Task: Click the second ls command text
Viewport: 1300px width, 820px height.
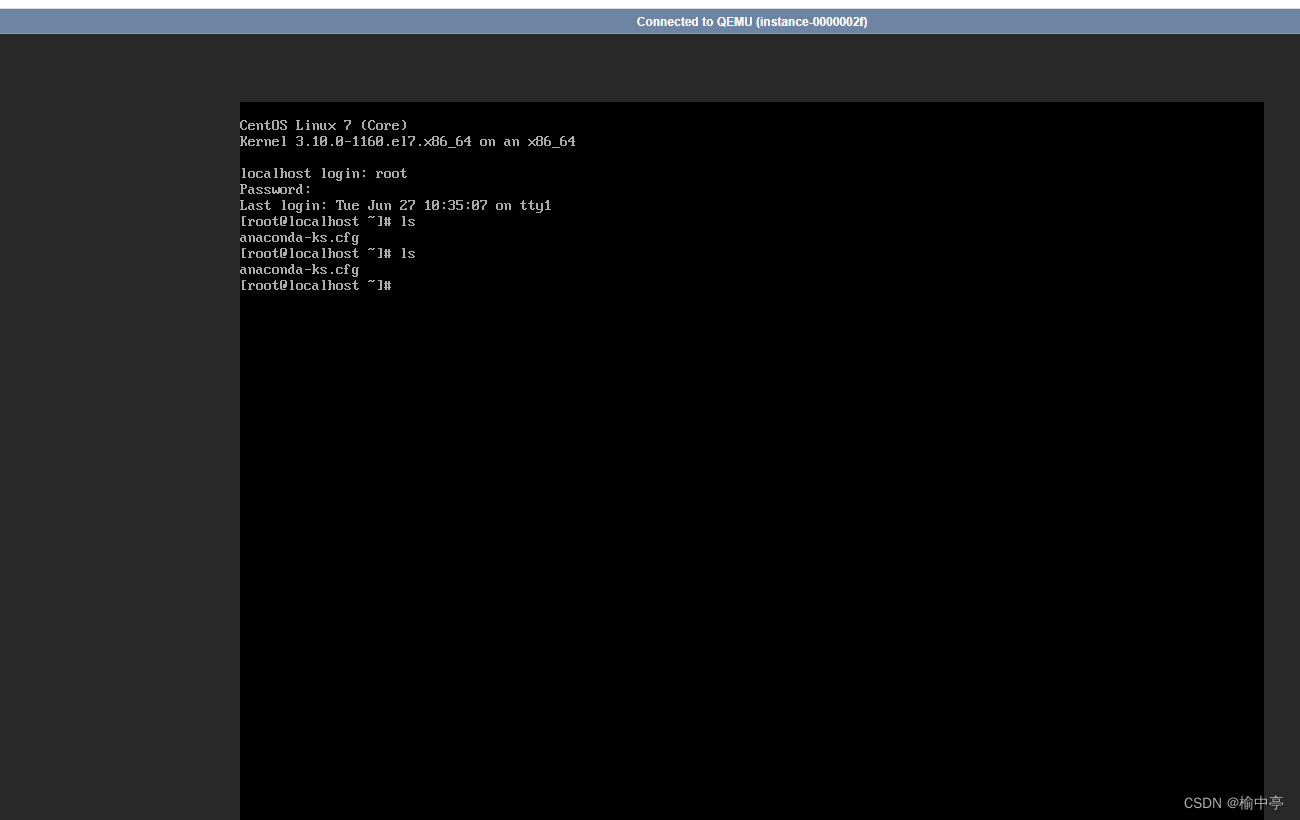Action: coord(408,253)
